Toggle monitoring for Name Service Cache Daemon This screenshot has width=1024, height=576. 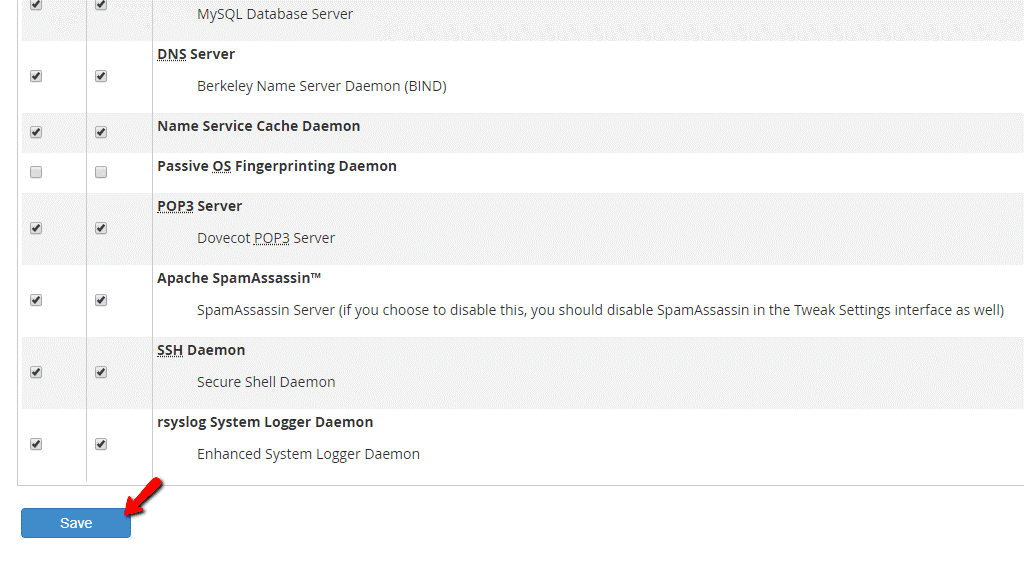(x=100, y=132)
